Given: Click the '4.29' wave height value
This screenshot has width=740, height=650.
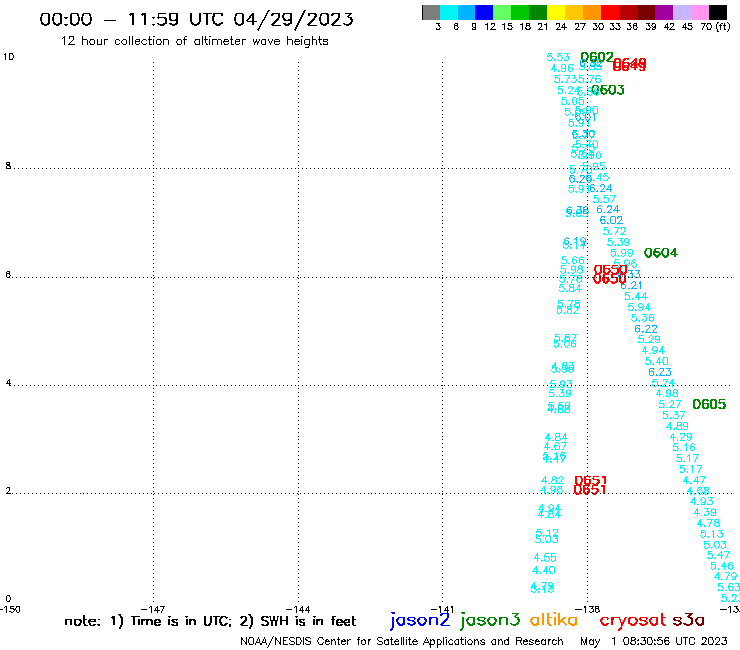Looking at the screenshot, I should coord(681,437).
